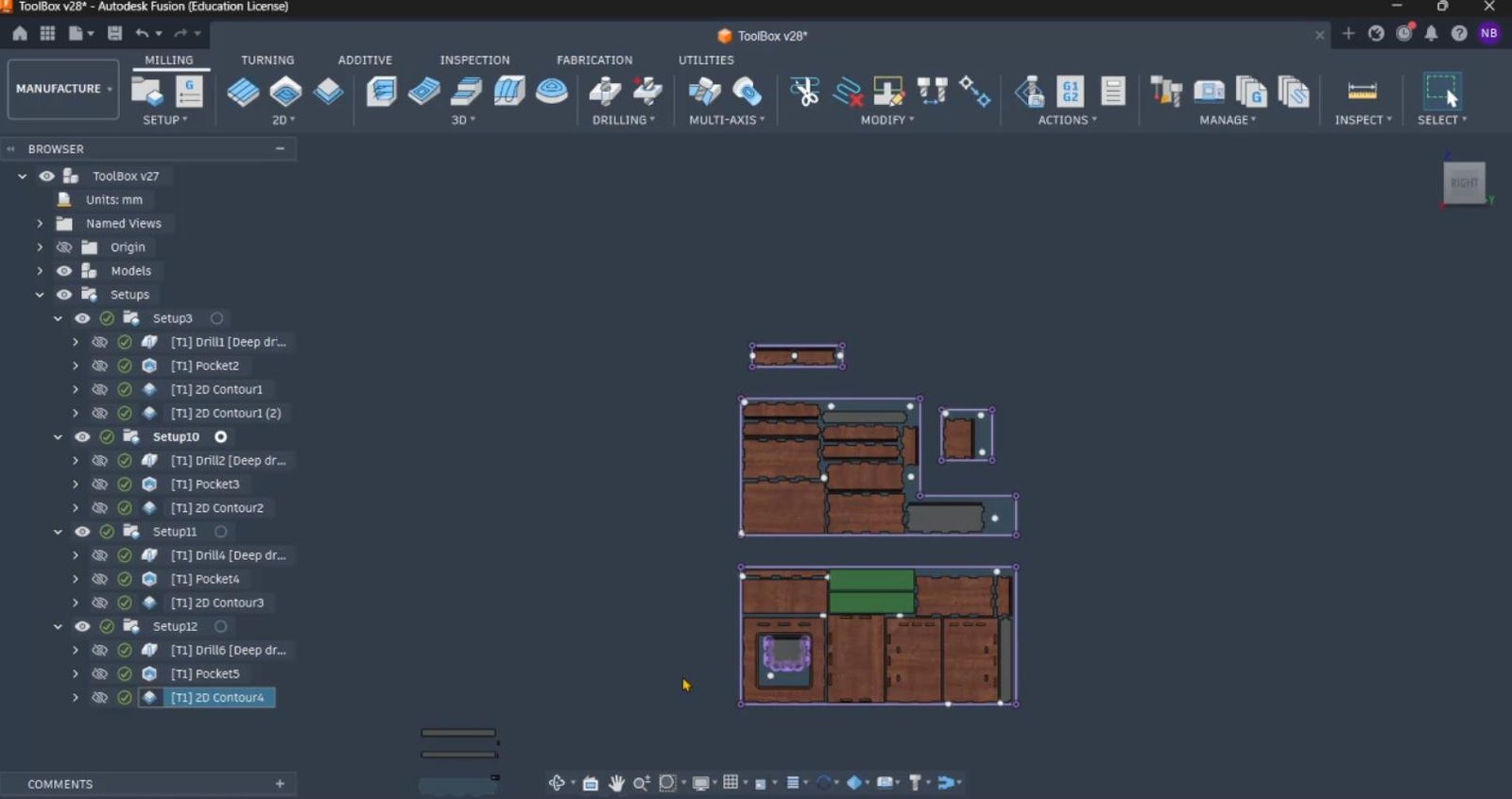Click the green panel in model
Viewport: 1512px width, 799px height.
point(871,591)
